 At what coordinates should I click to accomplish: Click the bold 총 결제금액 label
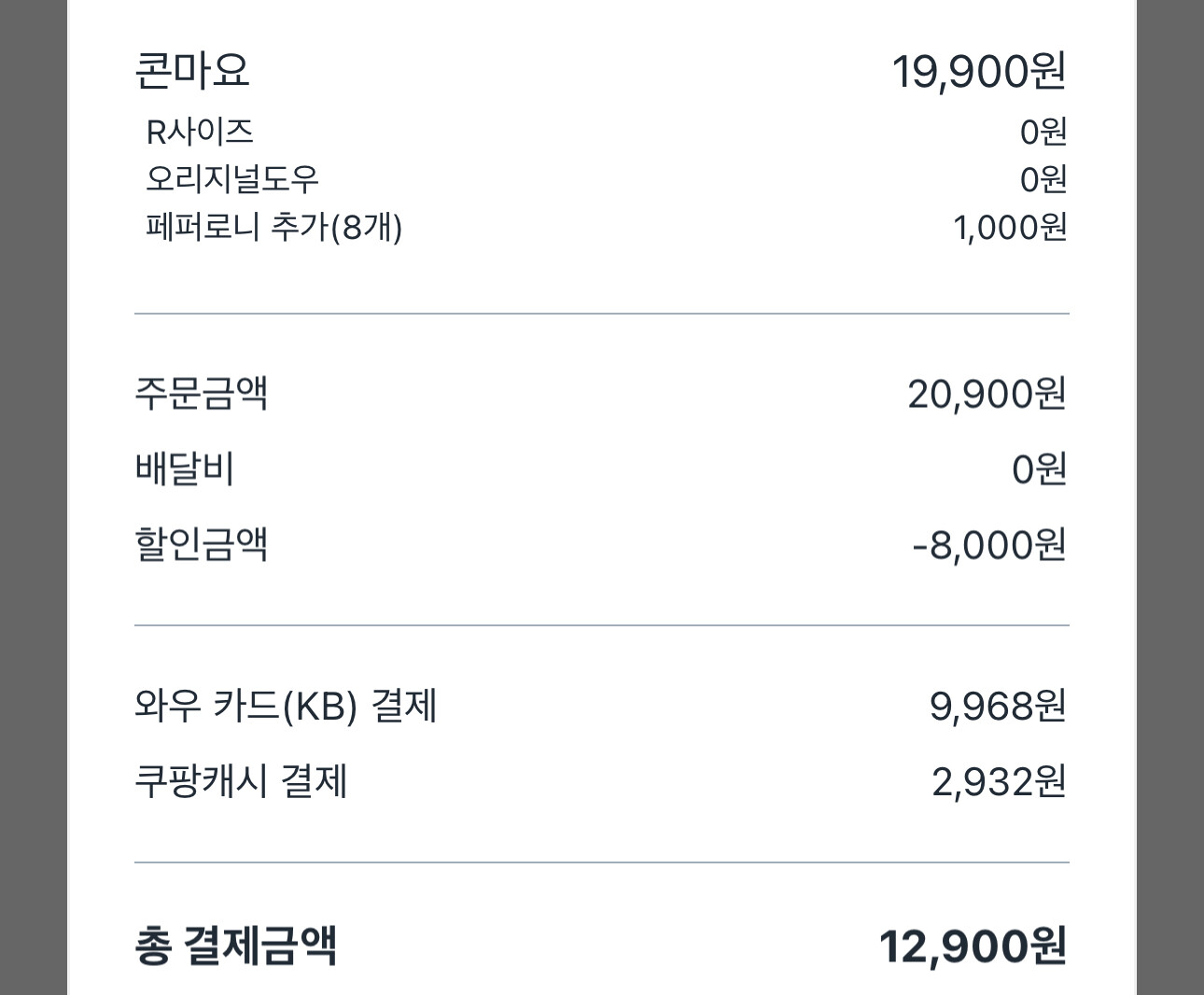pyautogui.click(x=236, y=946)
